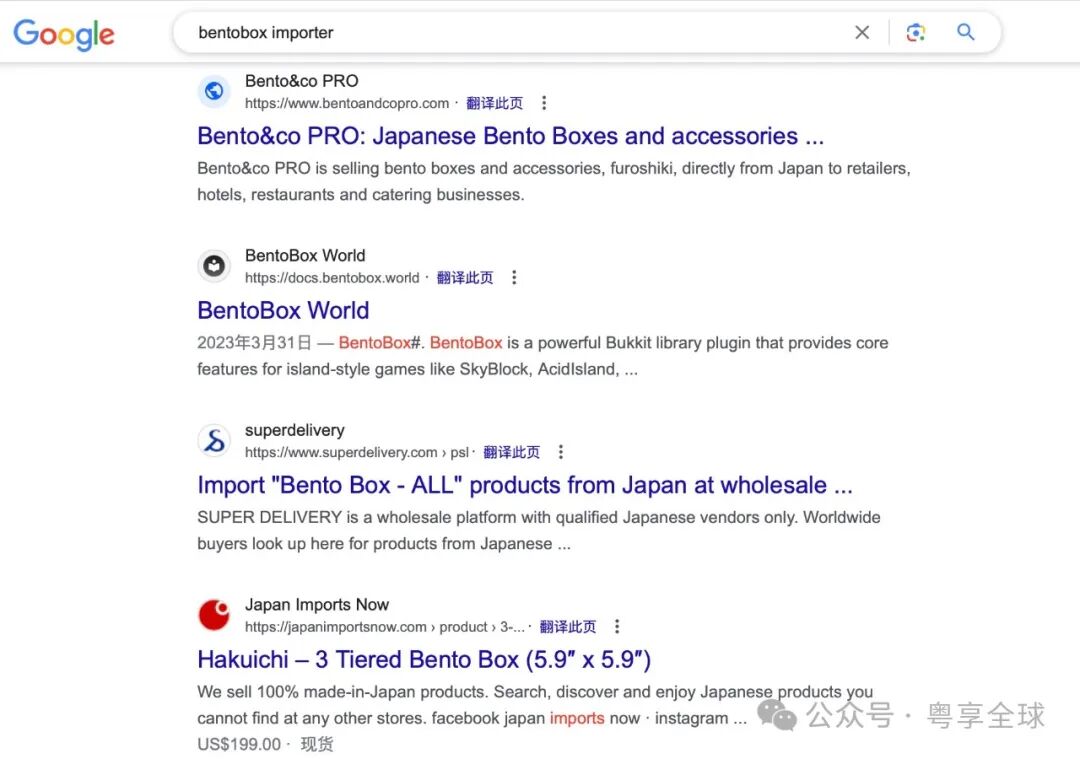This screenshot has height=759, width=1080.
Task: Clear the search box with the X icon
Action: (862, 32)
